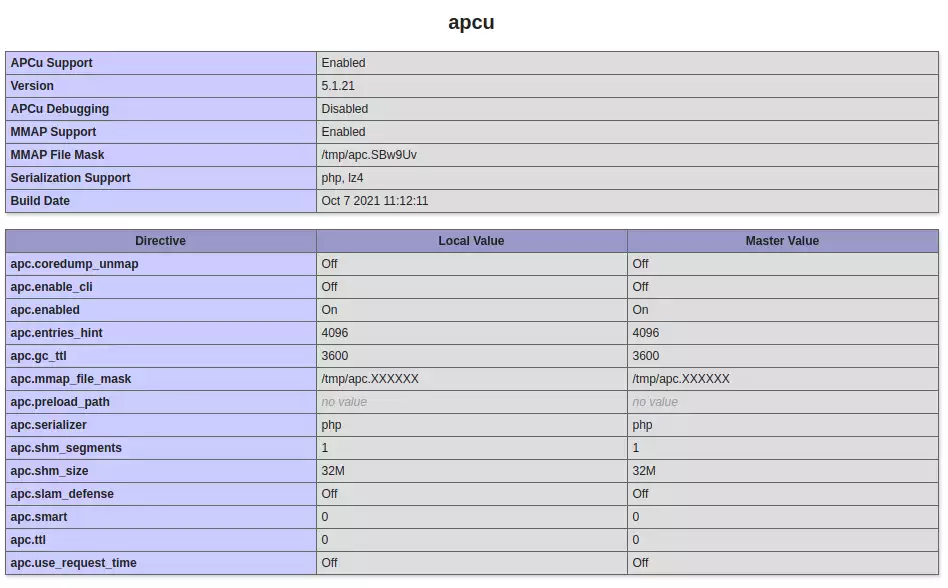Click the apcu heading title
The width and height of the screenshot is (948, 588).
click(x=471, y=22)
